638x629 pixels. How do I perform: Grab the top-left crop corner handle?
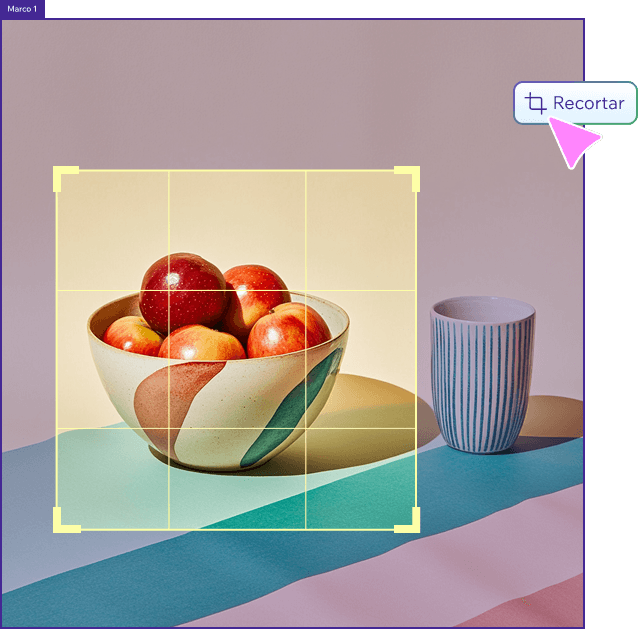65,178
